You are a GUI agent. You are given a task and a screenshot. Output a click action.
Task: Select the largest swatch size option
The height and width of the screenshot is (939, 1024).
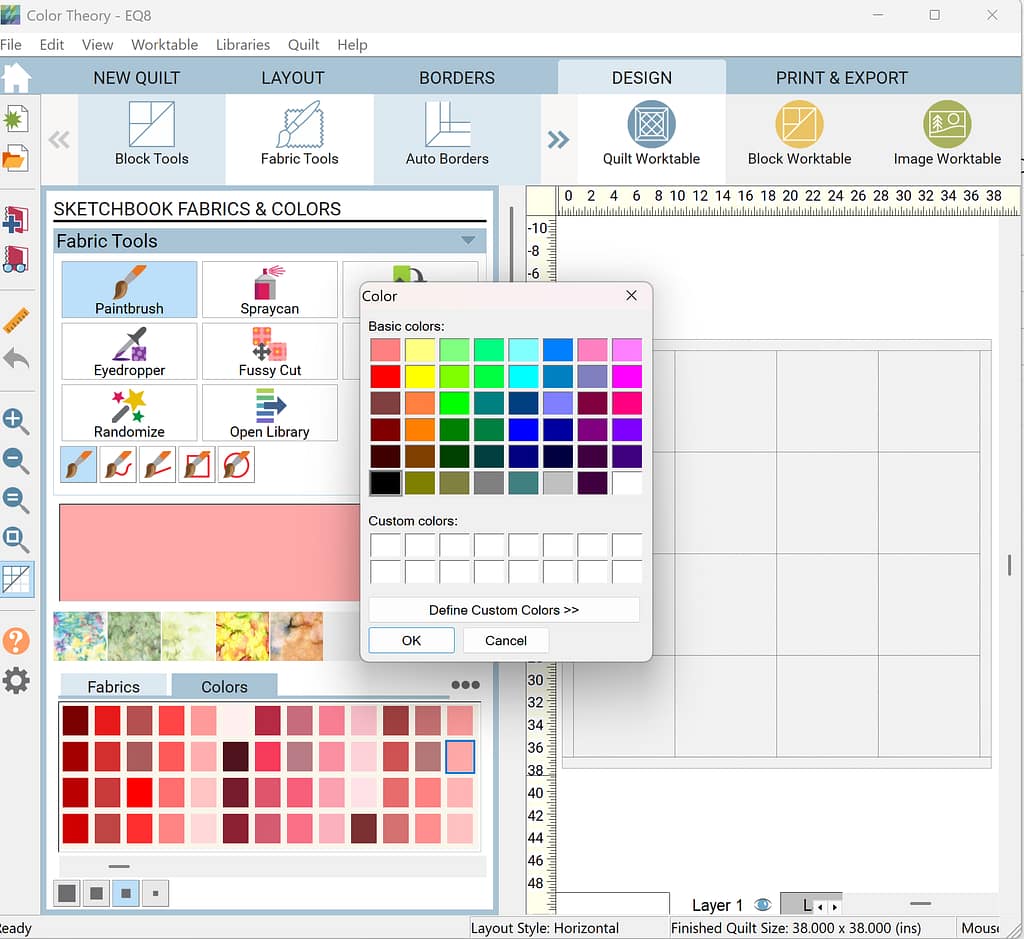click(x=67, y=892)
